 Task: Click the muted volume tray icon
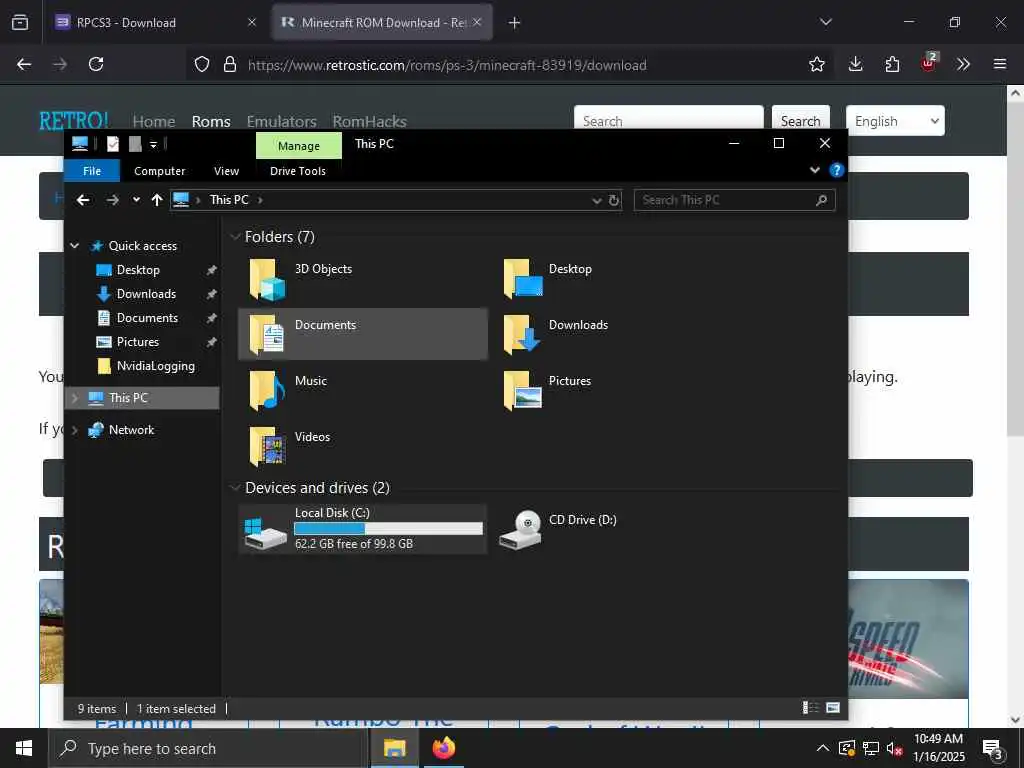pyautogui.click(x=894, y=748)
